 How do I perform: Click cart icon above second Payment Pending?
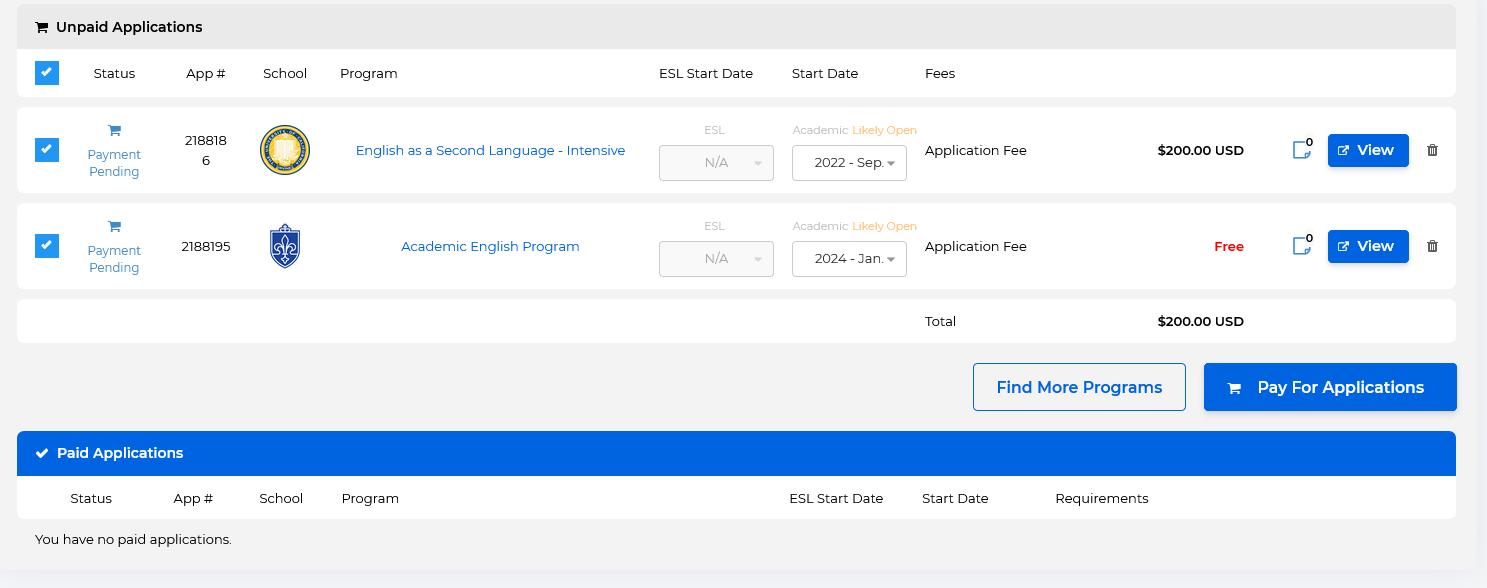coord(114,226)
